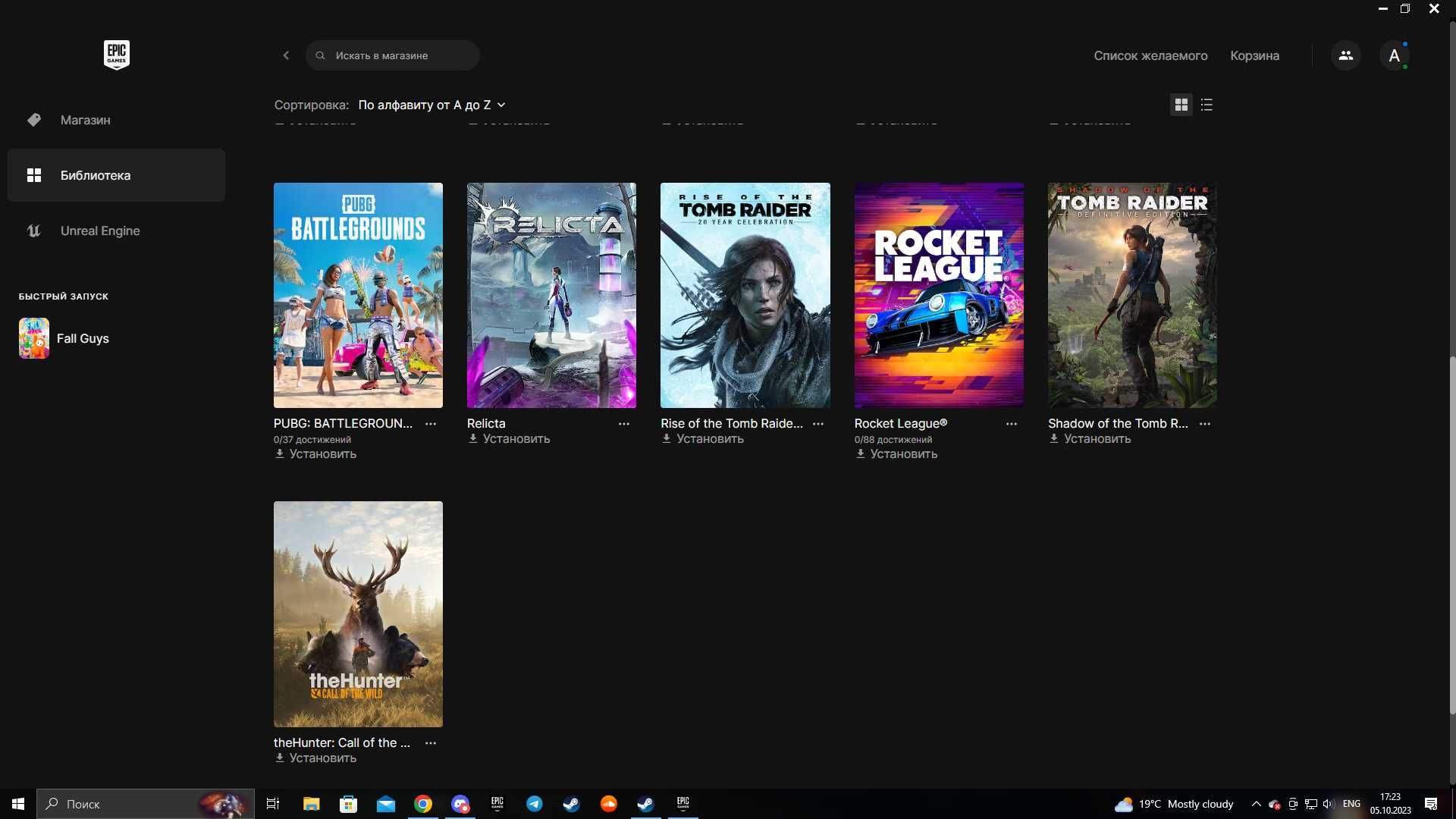Open File Explorer from taskbar
This screenshot has height=819, width=1456.
click(x=311, y=804)
